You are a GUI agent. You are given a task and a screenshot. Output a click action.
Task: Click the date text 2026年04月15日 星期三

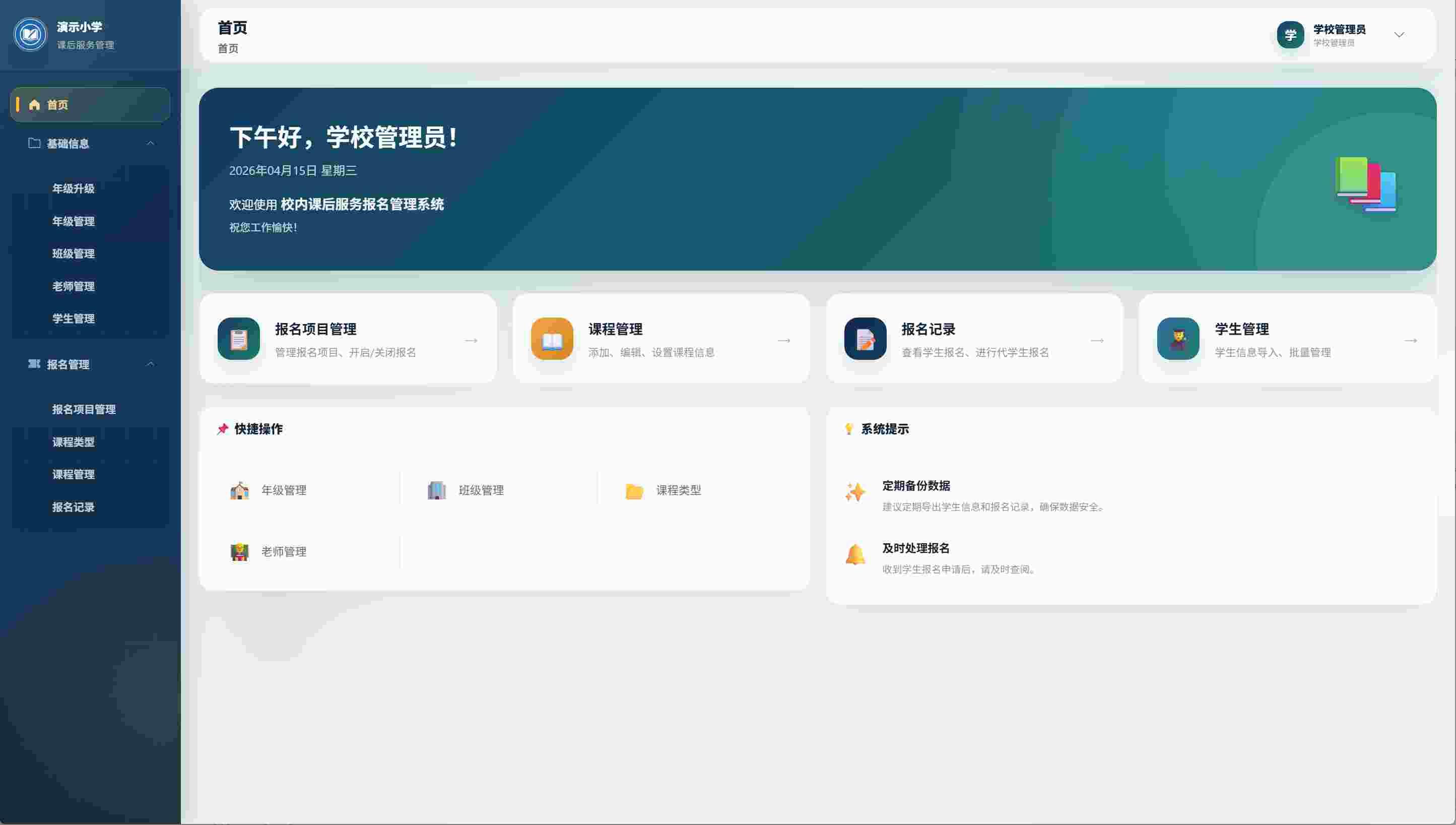293,170
